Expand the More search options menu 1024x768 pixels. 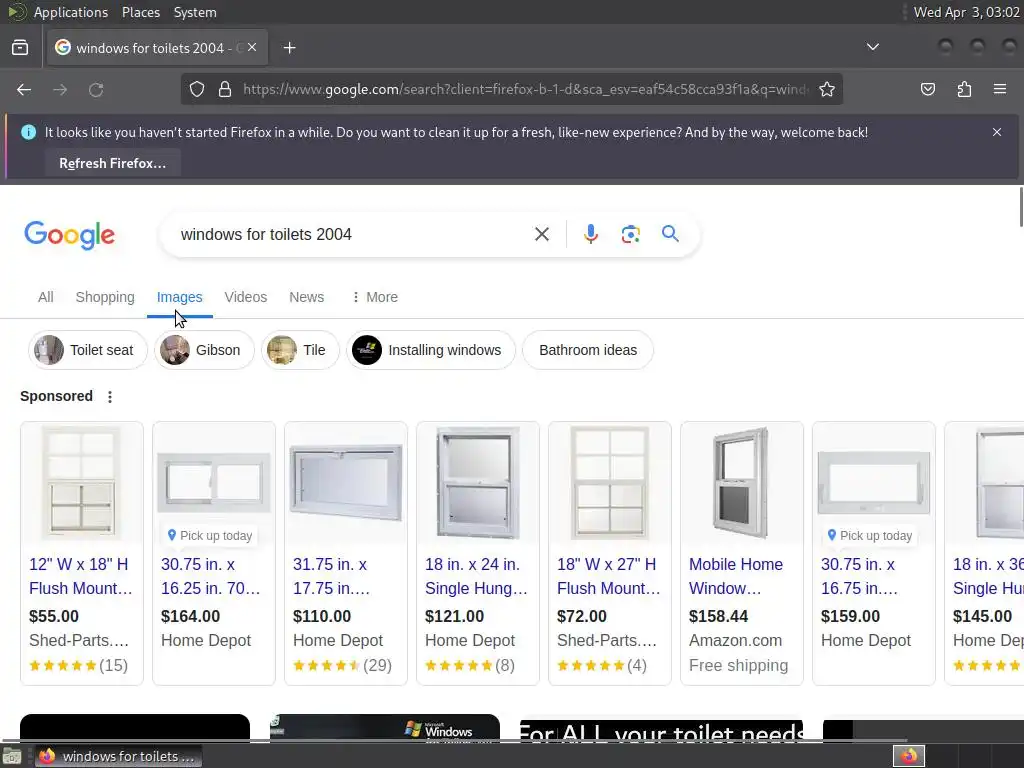[375, 297]
